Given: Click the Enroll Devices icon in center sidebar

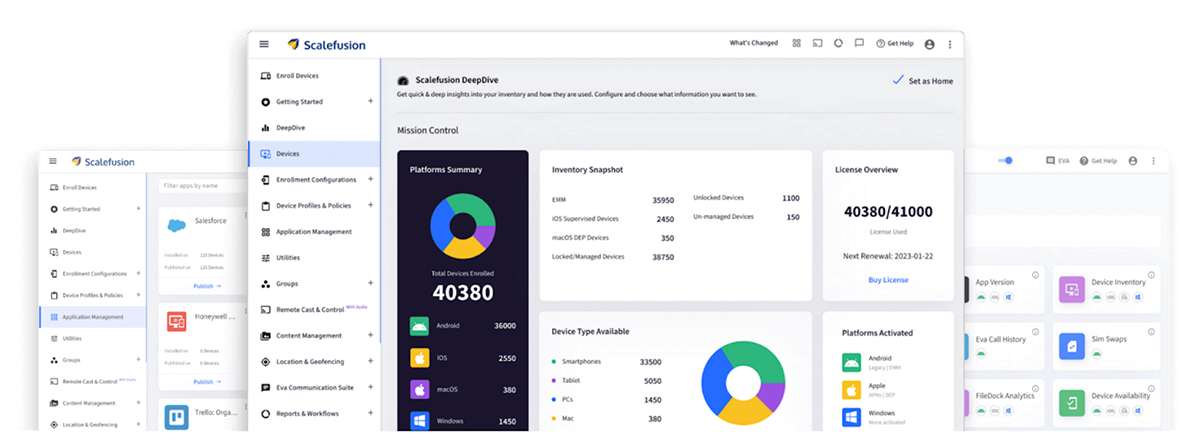Looking at the screenshot, I should tap(265, 76).
